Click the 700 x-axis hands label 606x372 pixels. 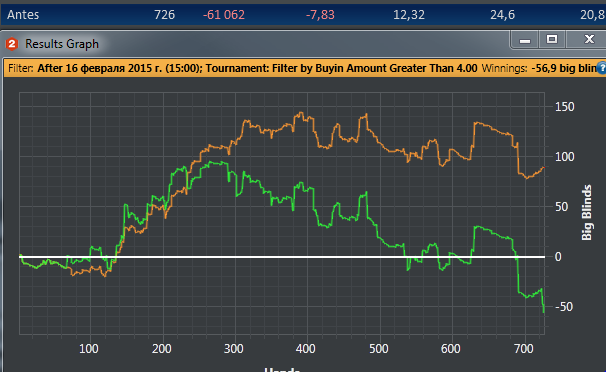pos(524,349)
